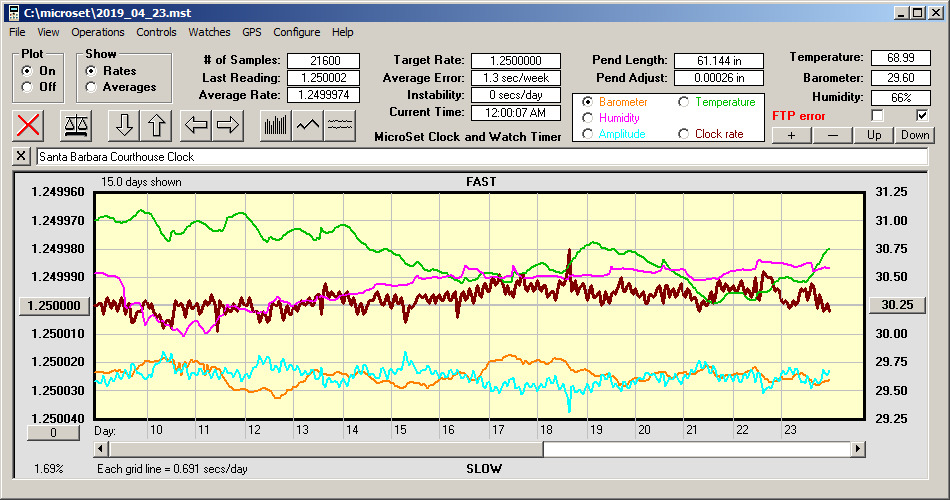Image resolution: width=950 pixels, height=500 pixels.
Task: Click the Up button
Action: (874, 135)
